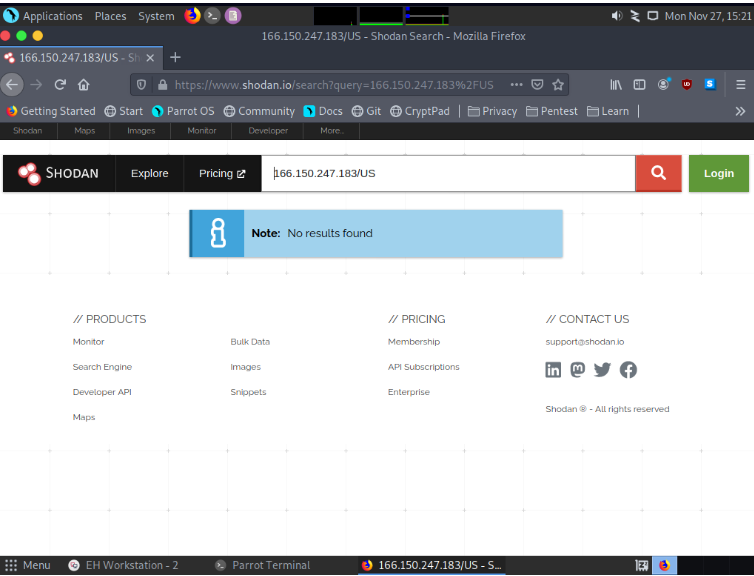
Task: Open a new browser tab
Action: [176, 57]
